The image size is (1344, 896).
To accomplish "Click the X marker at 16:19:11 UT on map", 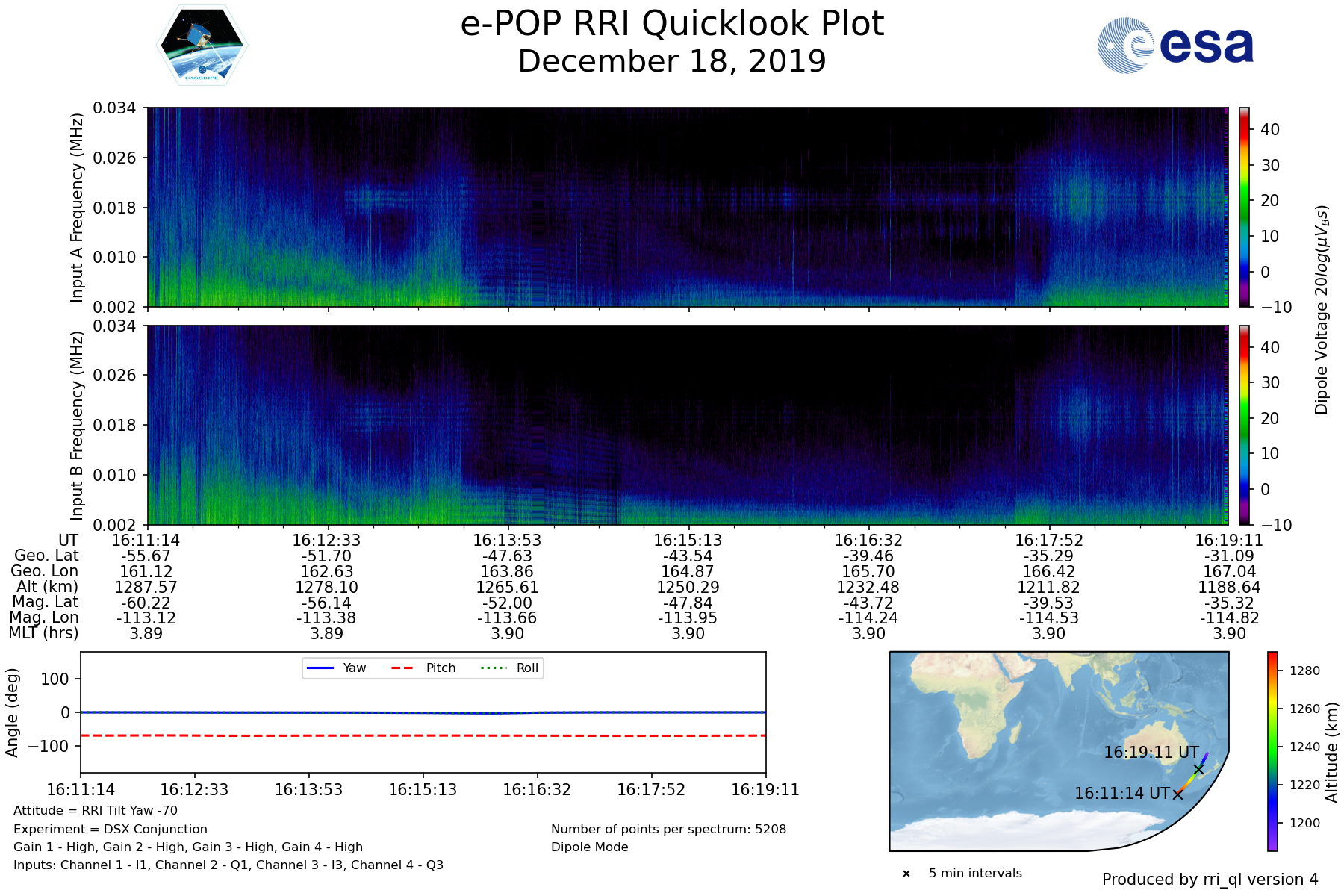I will click(x=1198, y=769).
